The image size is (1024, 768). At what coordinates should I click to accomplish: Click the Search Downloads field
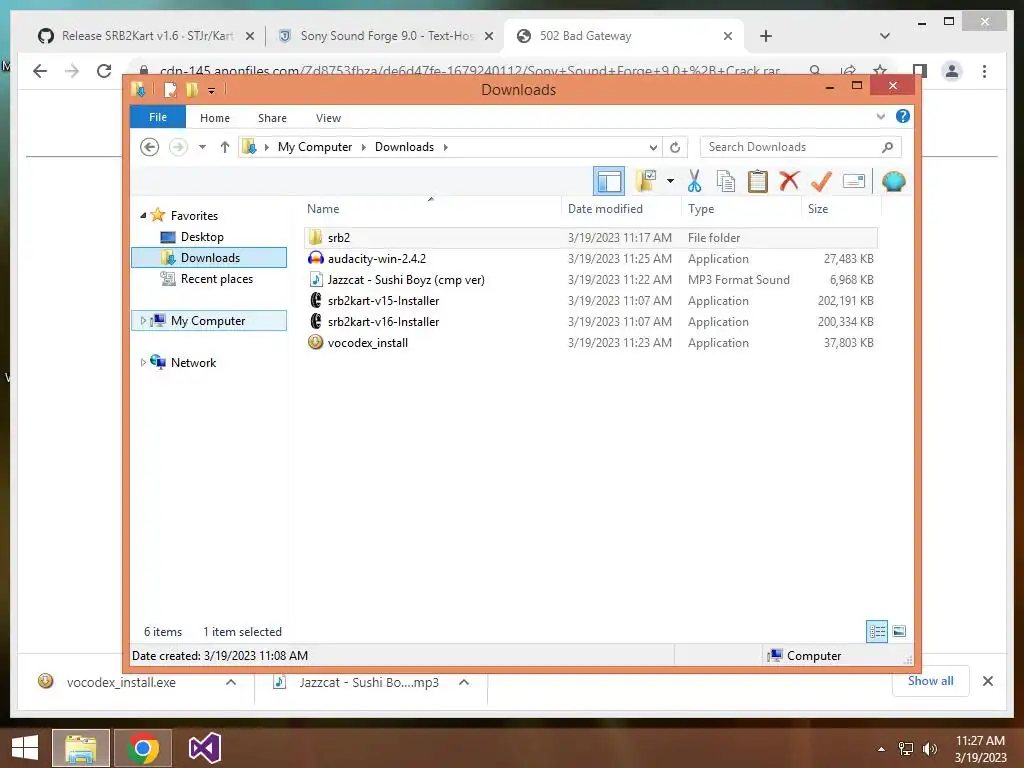(801, 147)
